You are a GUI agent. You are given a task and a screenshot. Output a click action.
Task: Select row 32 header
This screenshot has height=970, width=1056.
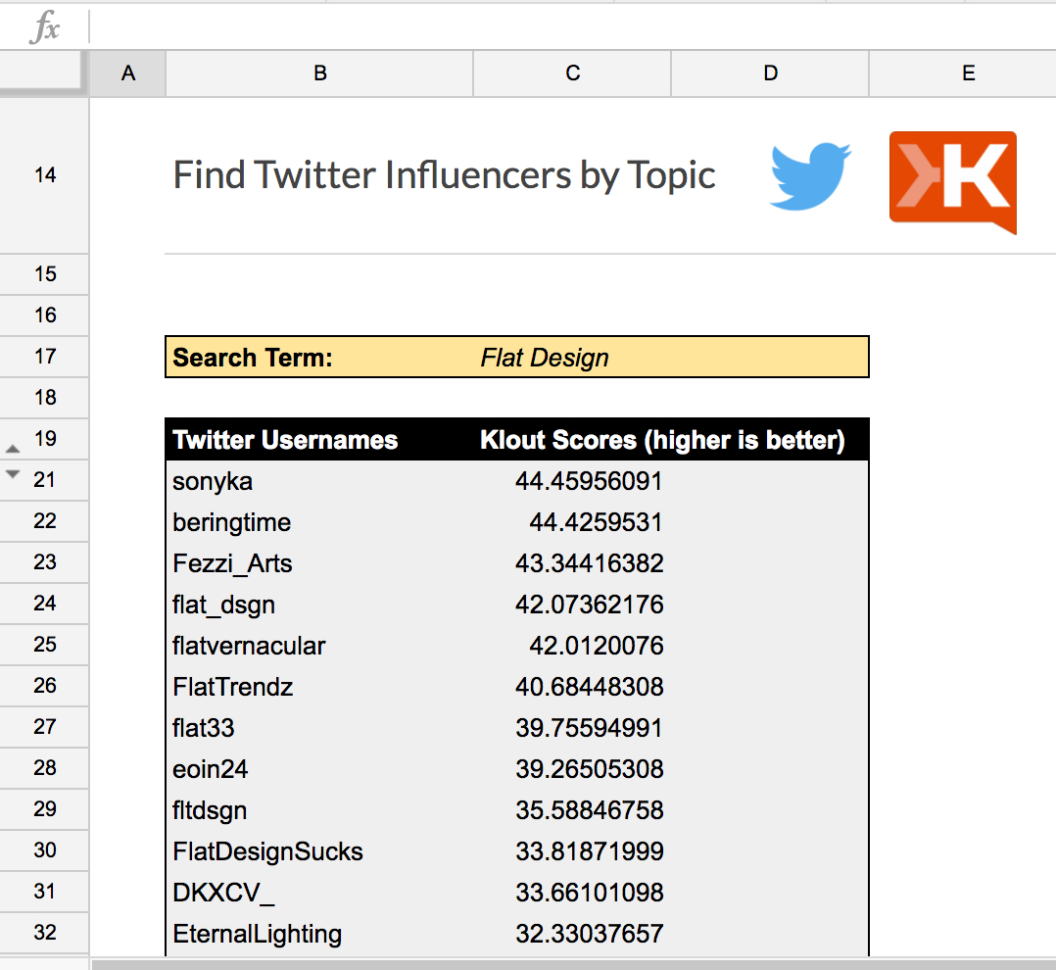click(x=45, y=932)
